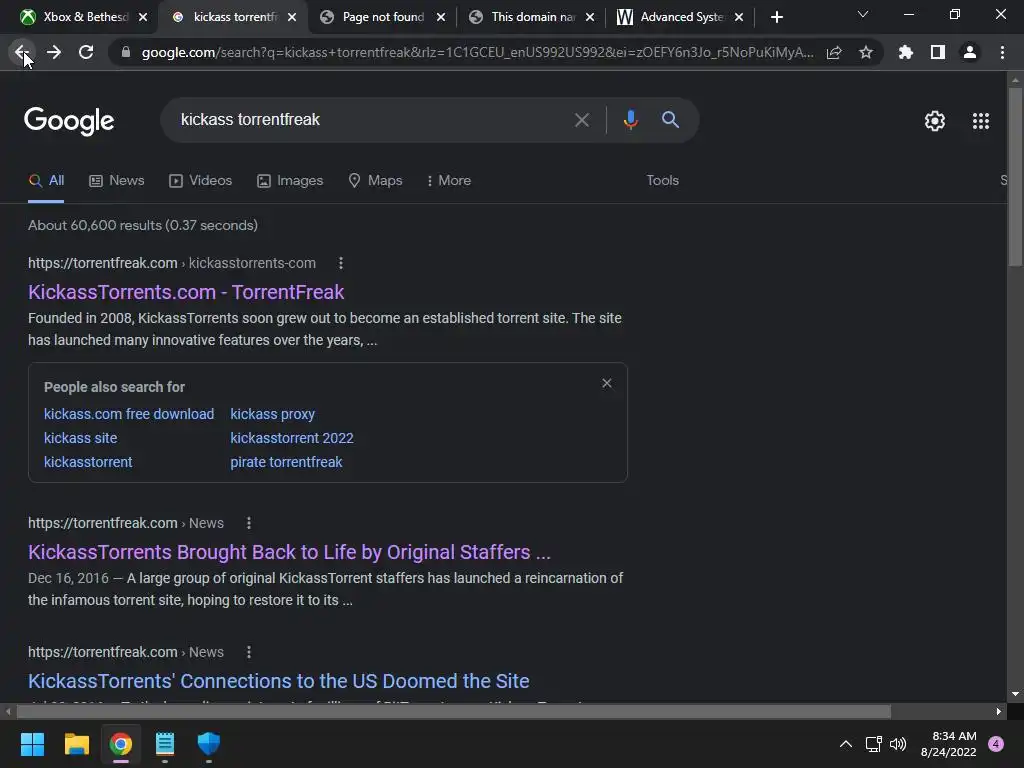Open search Tools options

(662, 181)
